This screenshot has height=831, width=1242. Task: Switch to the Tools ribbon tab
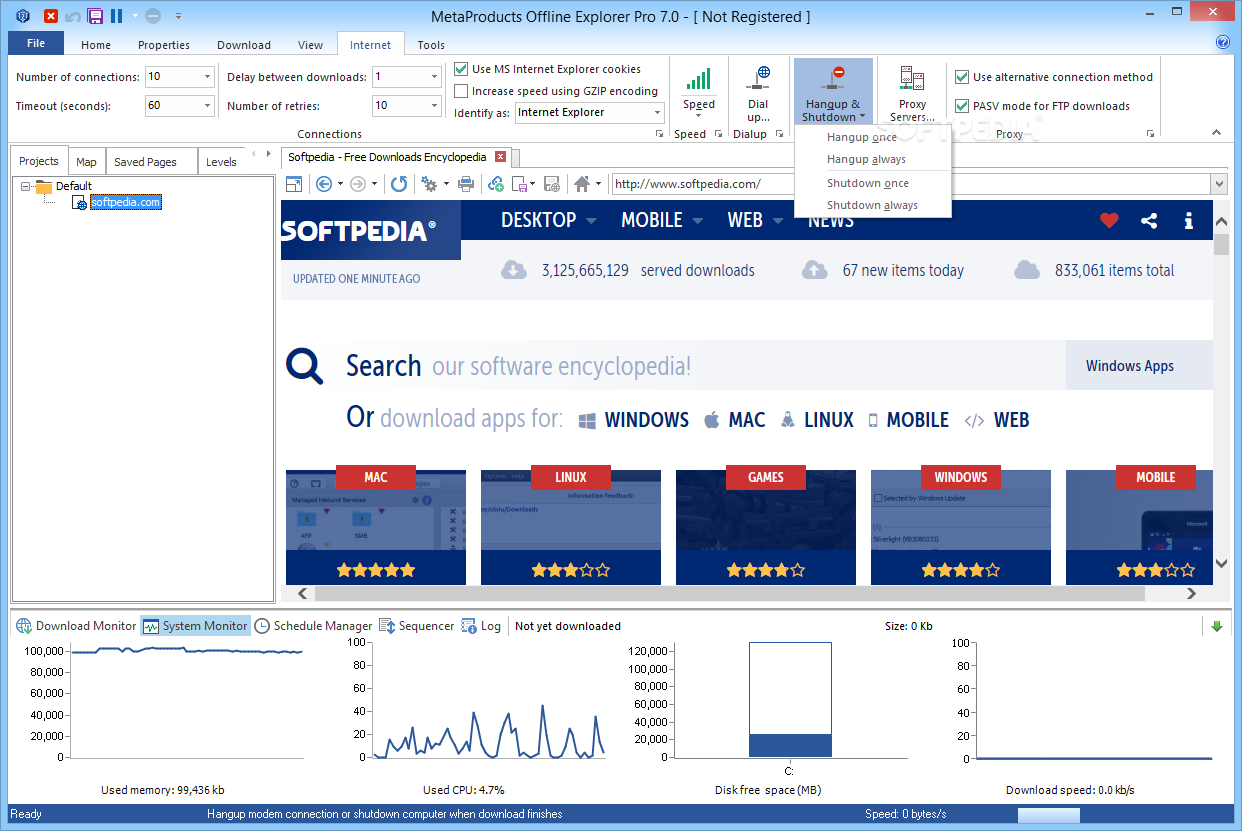click(431, 45)
